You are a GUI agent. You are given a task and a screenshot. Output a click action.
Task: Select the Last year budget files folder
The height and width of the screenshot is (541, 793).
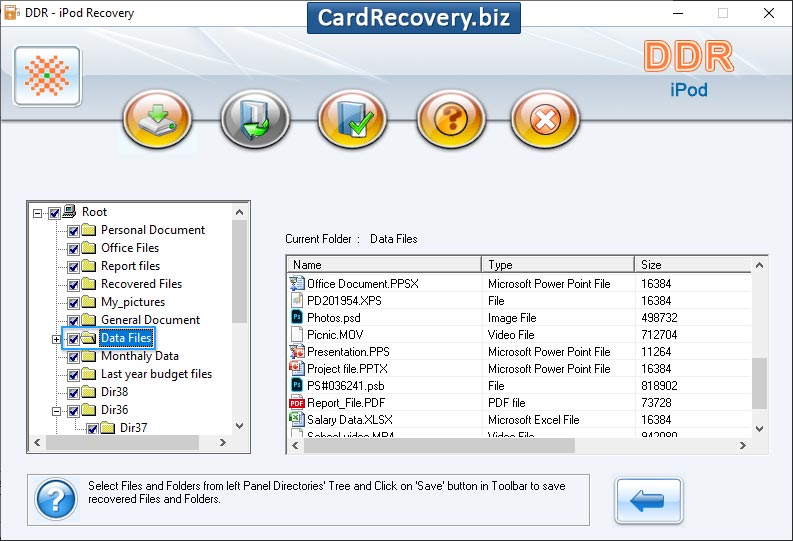click(x=156, y=374)
